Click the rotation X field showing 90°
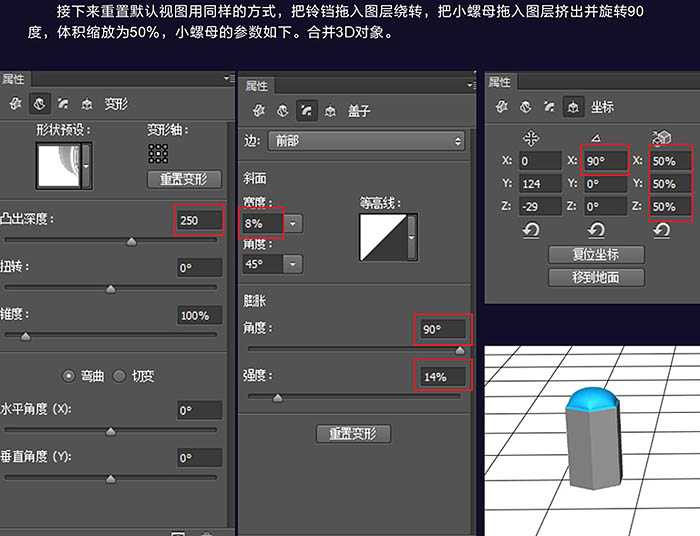Viewport: 700px width, 536px height. [605, 161]
